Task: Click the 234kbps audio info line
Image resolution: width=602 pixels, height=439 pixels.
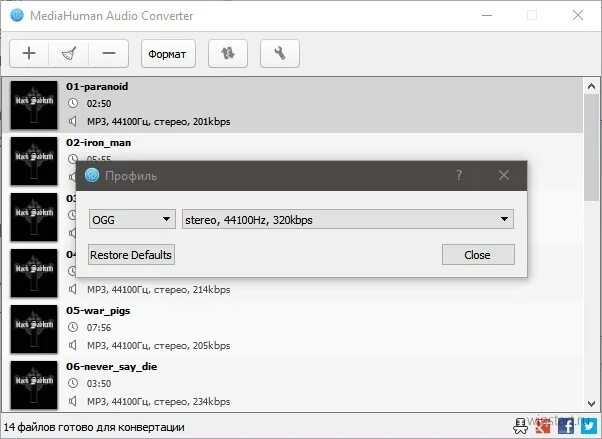Action: coord(159,402)
